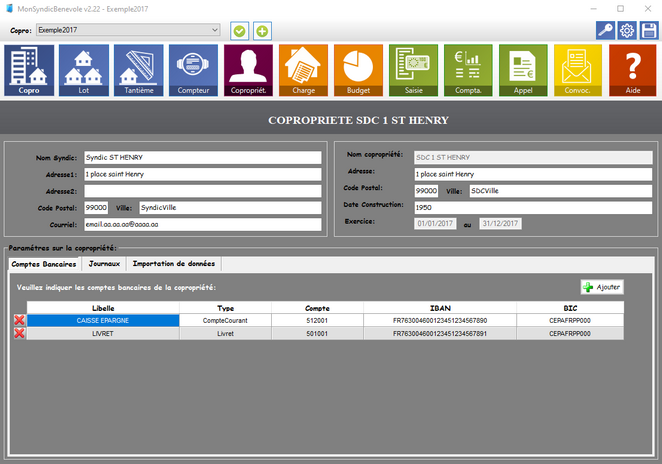Select the LIVRET libelle cell
This screenshot has width=662, height=464.
[103, 333]
